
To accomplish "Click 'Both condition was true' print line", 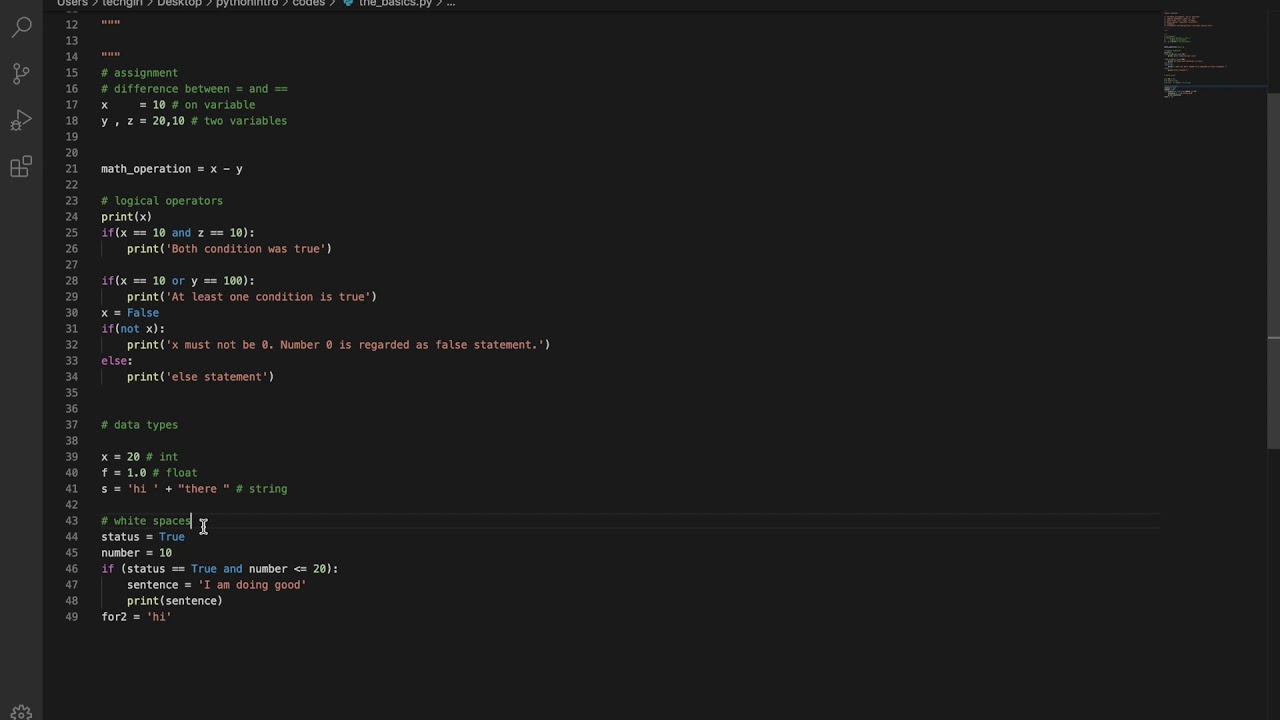I will [x=229, y=249].
